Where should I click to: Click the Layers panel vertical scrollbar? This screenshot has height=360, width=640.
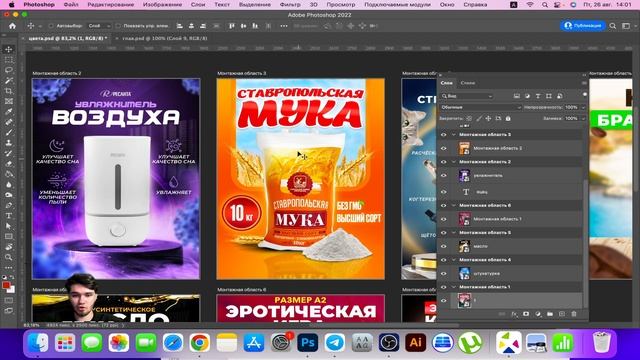click(586, 243)
